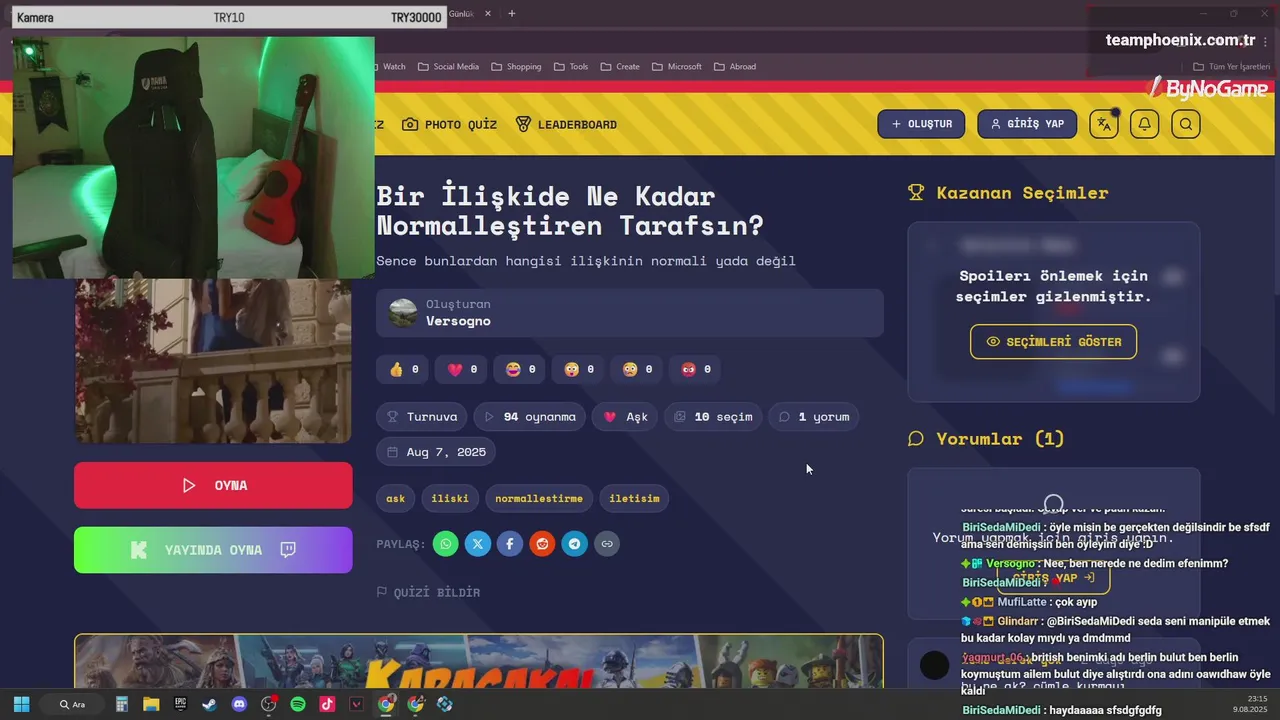Click the Turnuva tag chip
Viewport: 1280px width, 720px height.
tap(422, 417)
